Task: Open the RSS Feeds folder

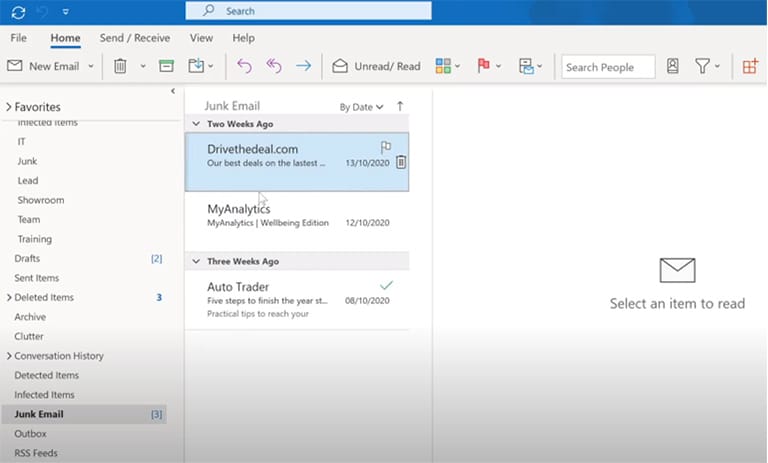Action: 36,453
